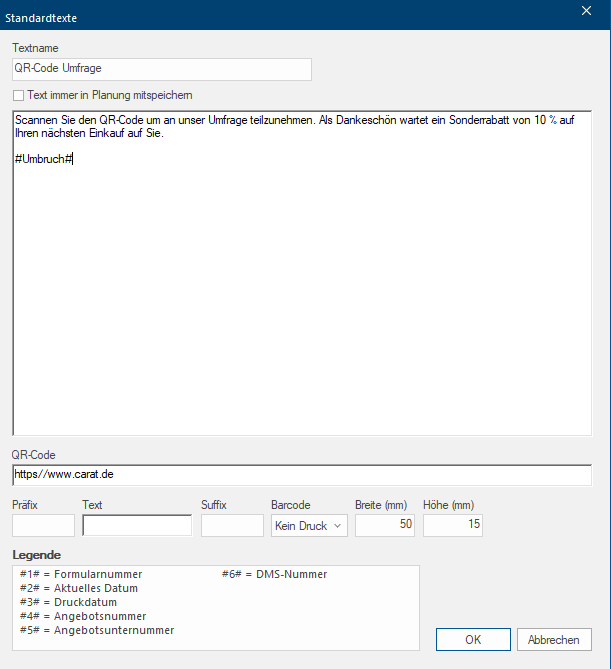Click the Präfix input box
Viewport: 611px width, 669px height.
tap(43, 525)
